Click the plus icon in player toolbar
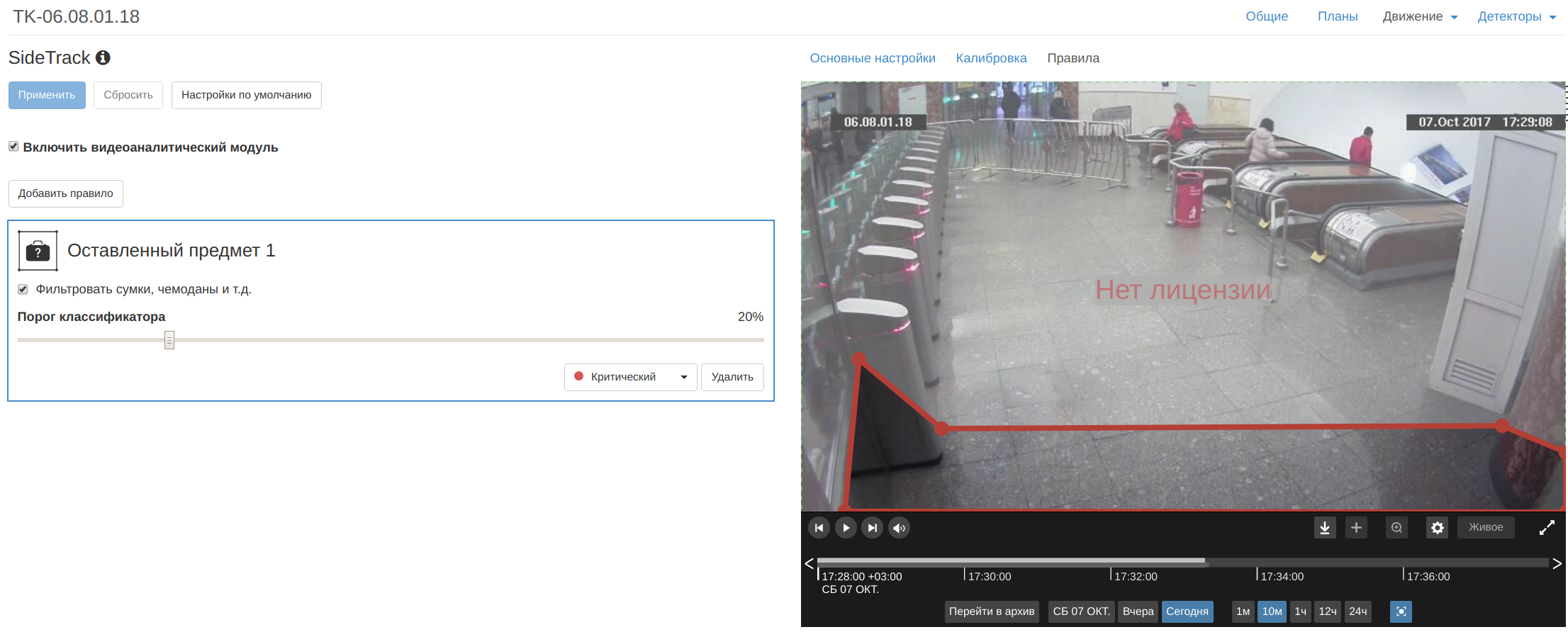The image size is (1568, 632). tap(1356, 528)
